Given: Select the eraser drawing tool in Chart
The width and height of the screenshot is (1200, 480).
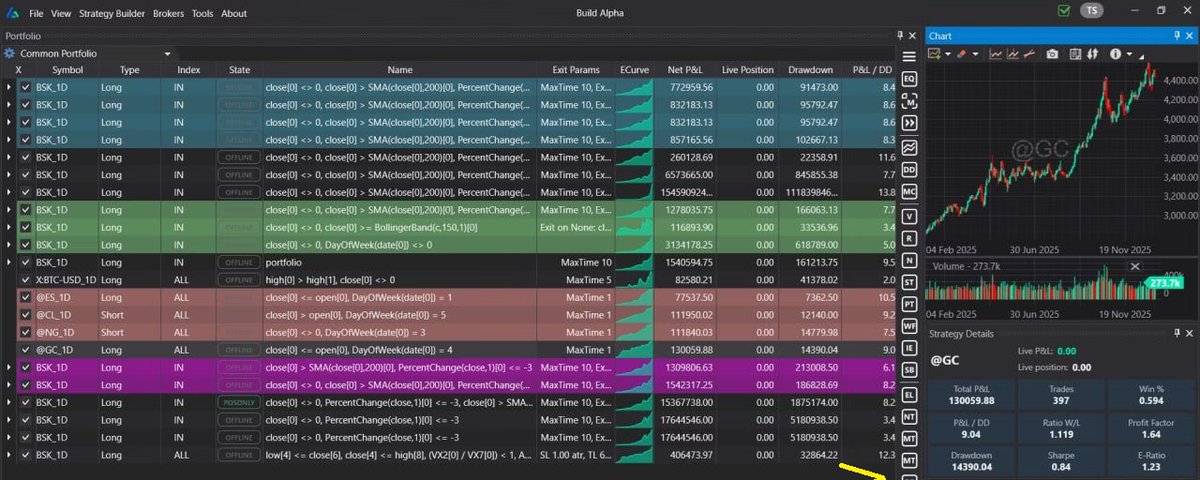Looking at the screenshot, I should point(960,53).
